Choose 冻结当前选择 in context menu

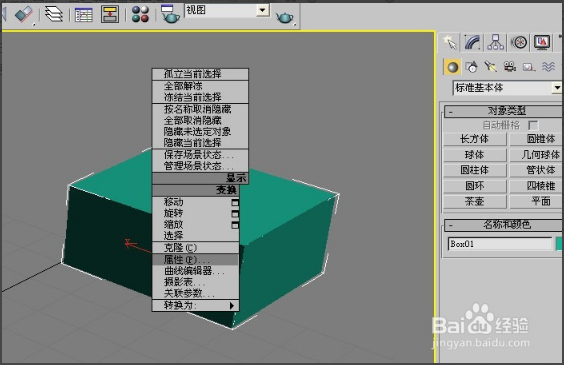200,97
